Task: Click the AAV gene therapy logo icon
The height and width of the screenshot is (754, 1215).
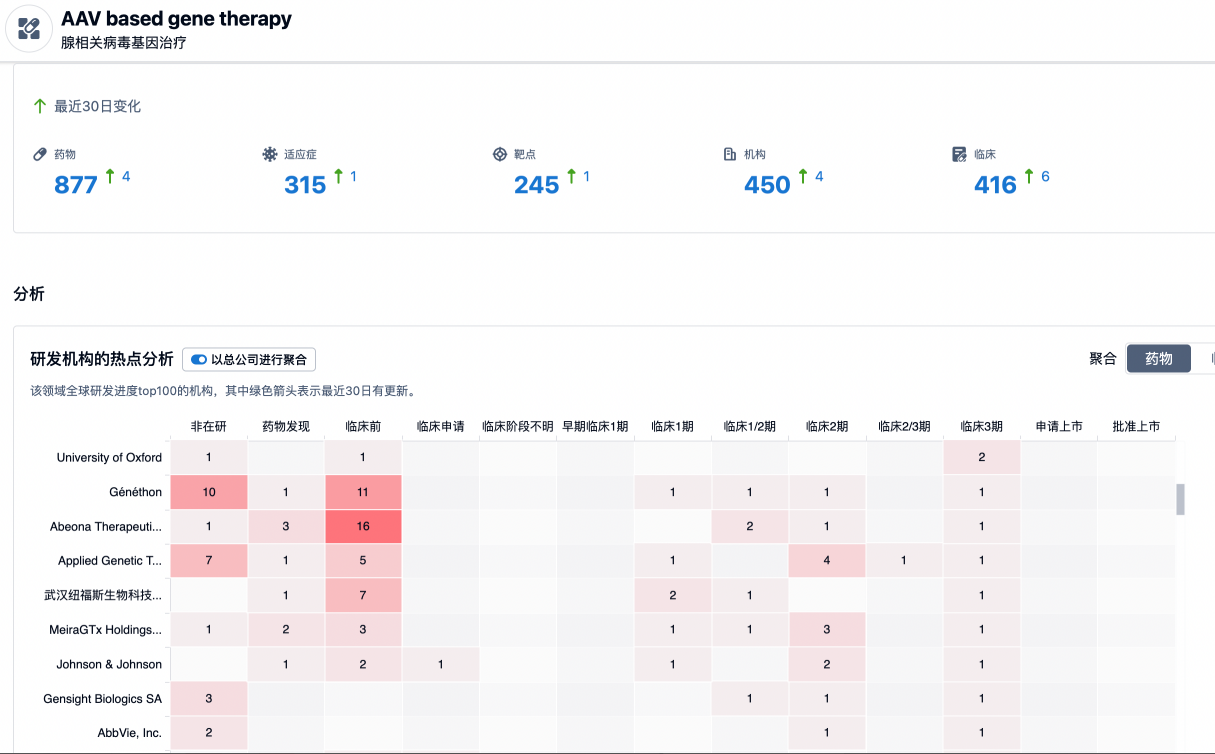Action: [x=29, y=29]
